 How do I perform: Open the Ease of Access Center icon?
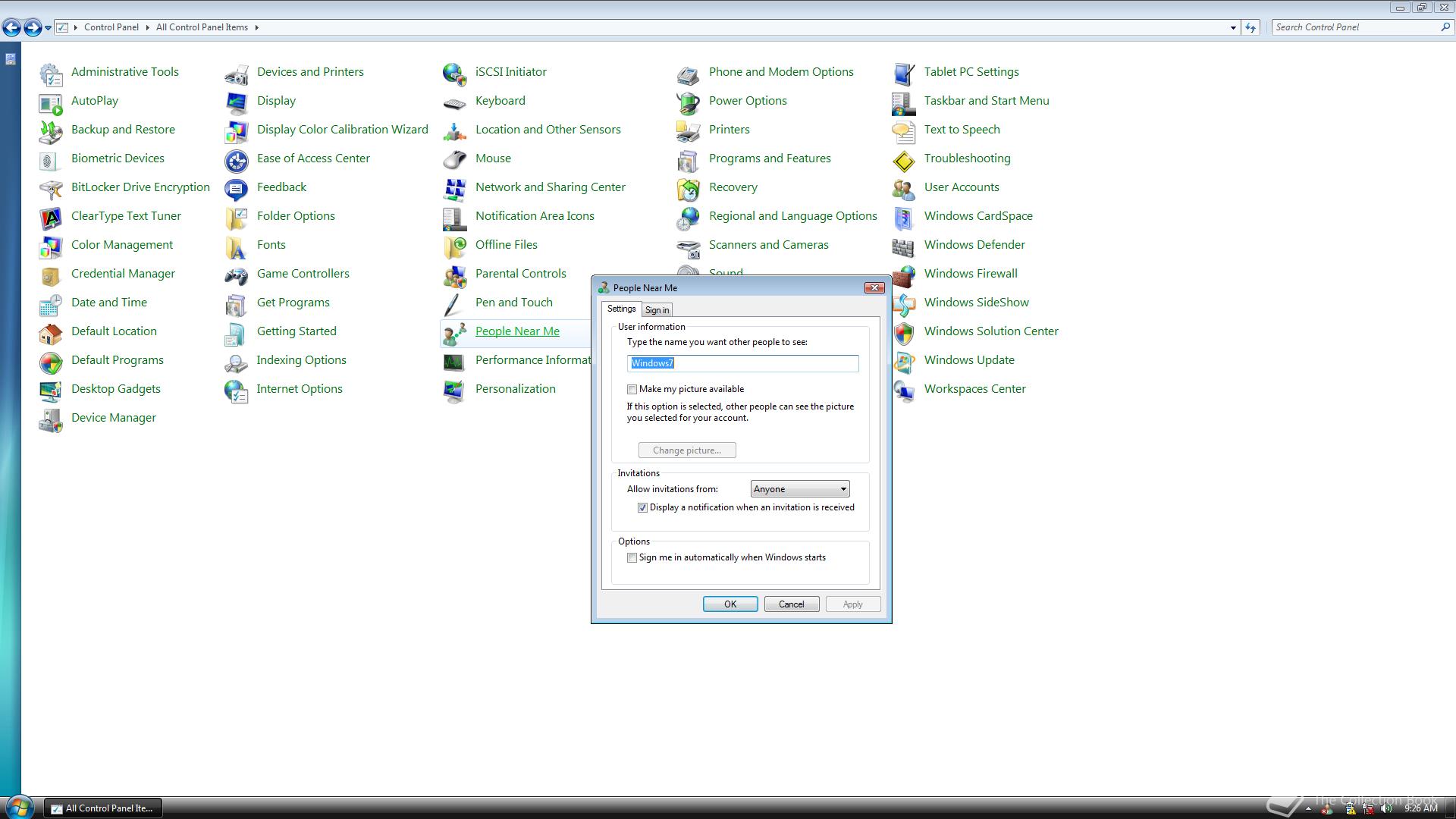click(237, 161)
